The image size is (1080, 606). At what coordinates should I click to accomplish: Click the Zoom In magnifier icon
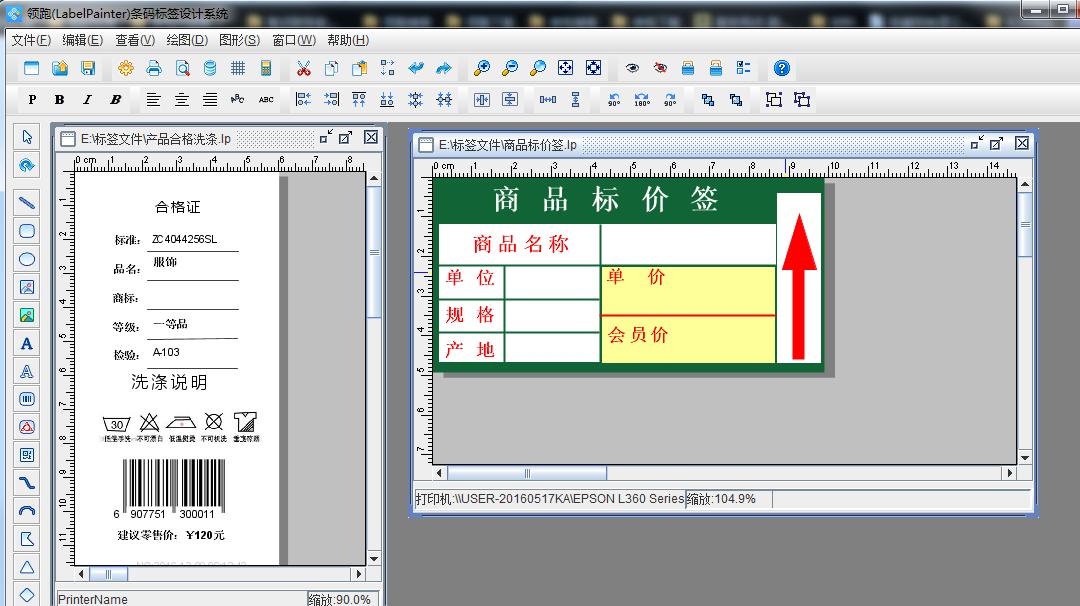[482, 68]
